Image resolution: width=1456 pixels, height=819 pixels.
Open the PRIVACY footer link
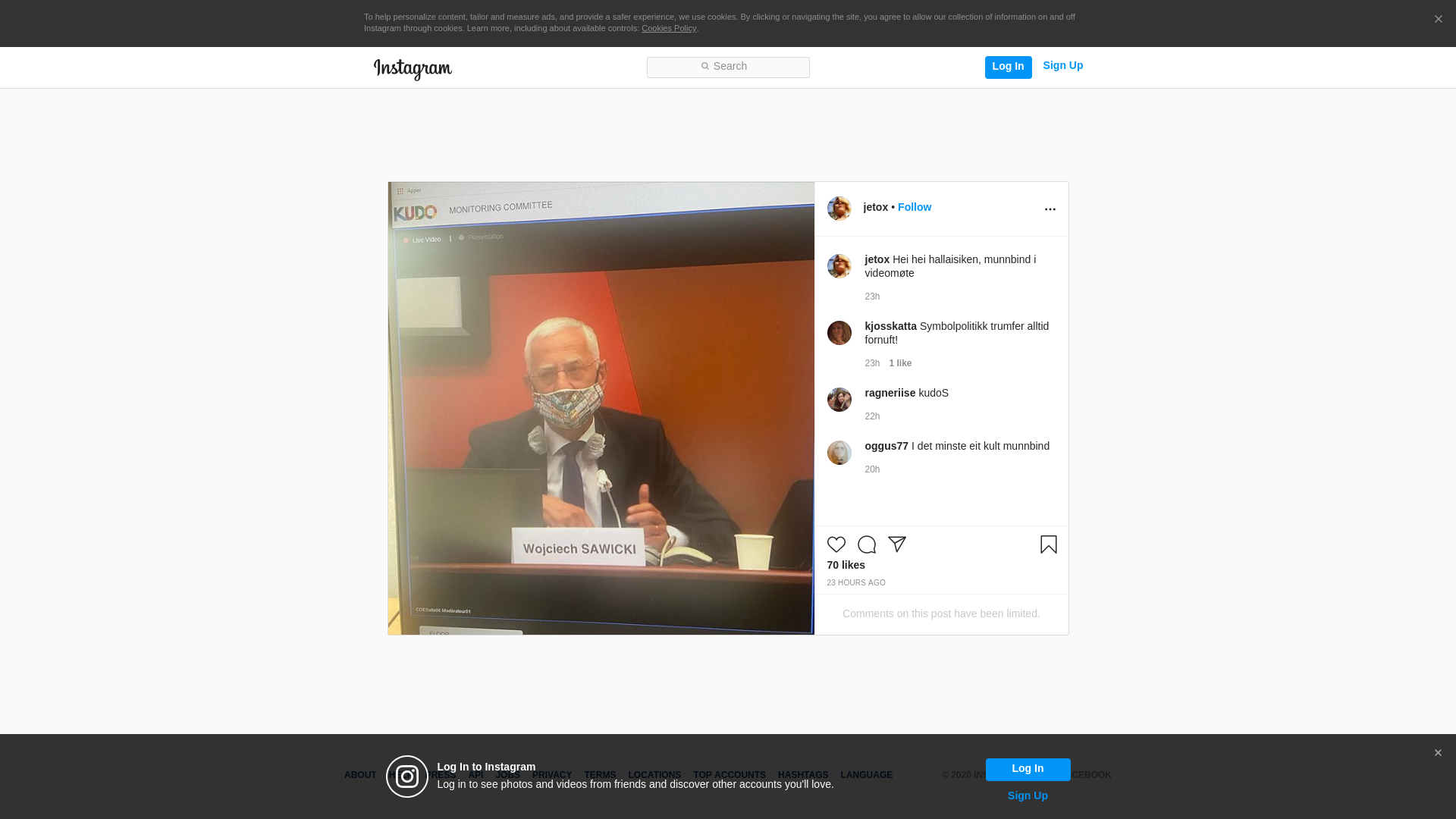pyautogui.click(x=551, y=775)
